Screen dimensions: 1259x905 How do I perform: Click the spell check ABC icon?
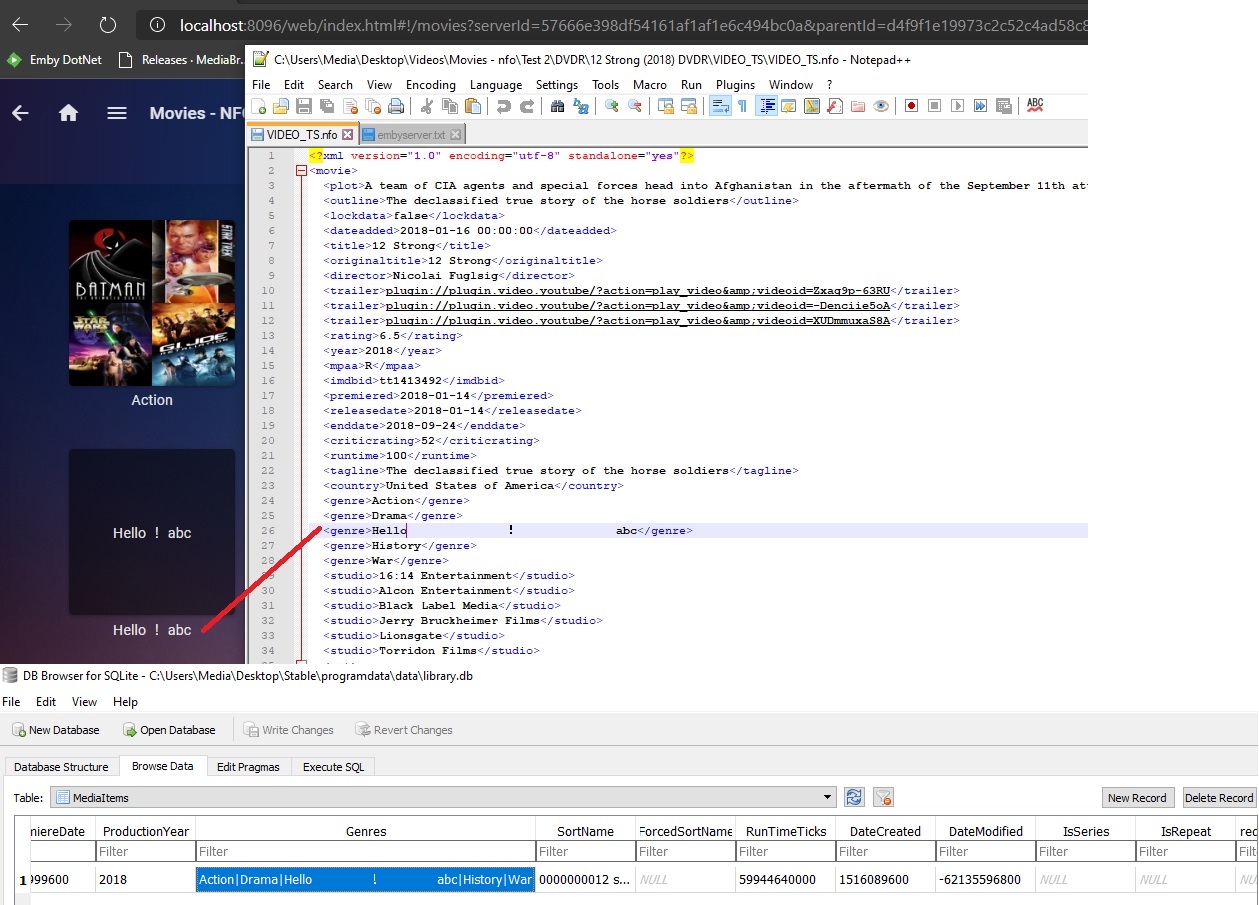coord(1035,106)
